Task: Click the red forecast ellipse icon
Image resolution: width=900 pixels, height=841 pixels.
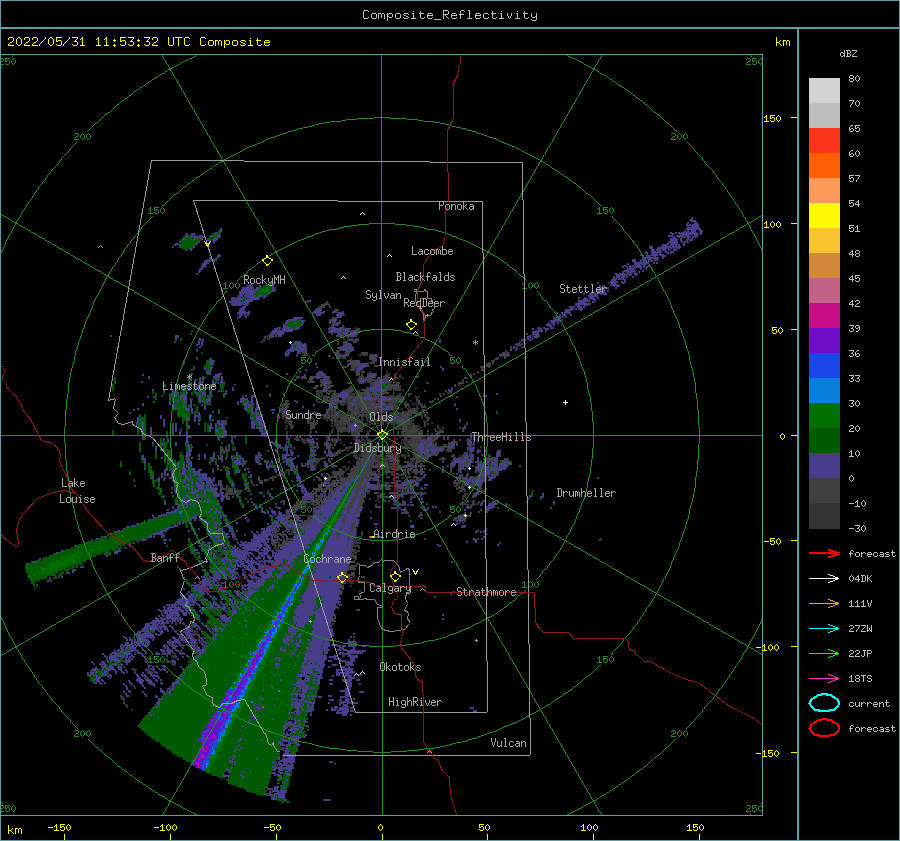Action: 824,728
